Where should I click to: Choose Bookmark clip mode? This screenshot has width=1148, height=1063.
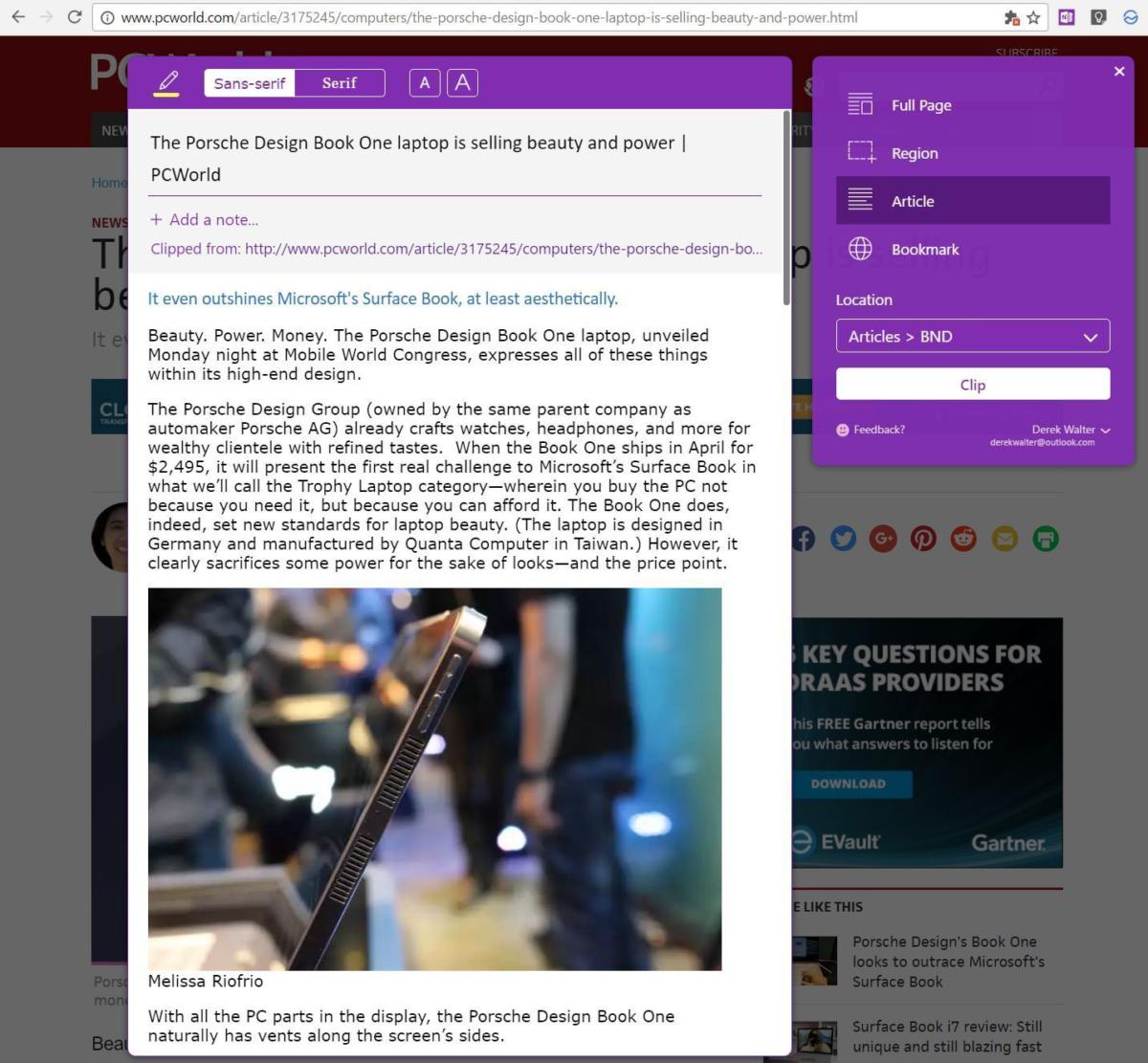(973, 249)
